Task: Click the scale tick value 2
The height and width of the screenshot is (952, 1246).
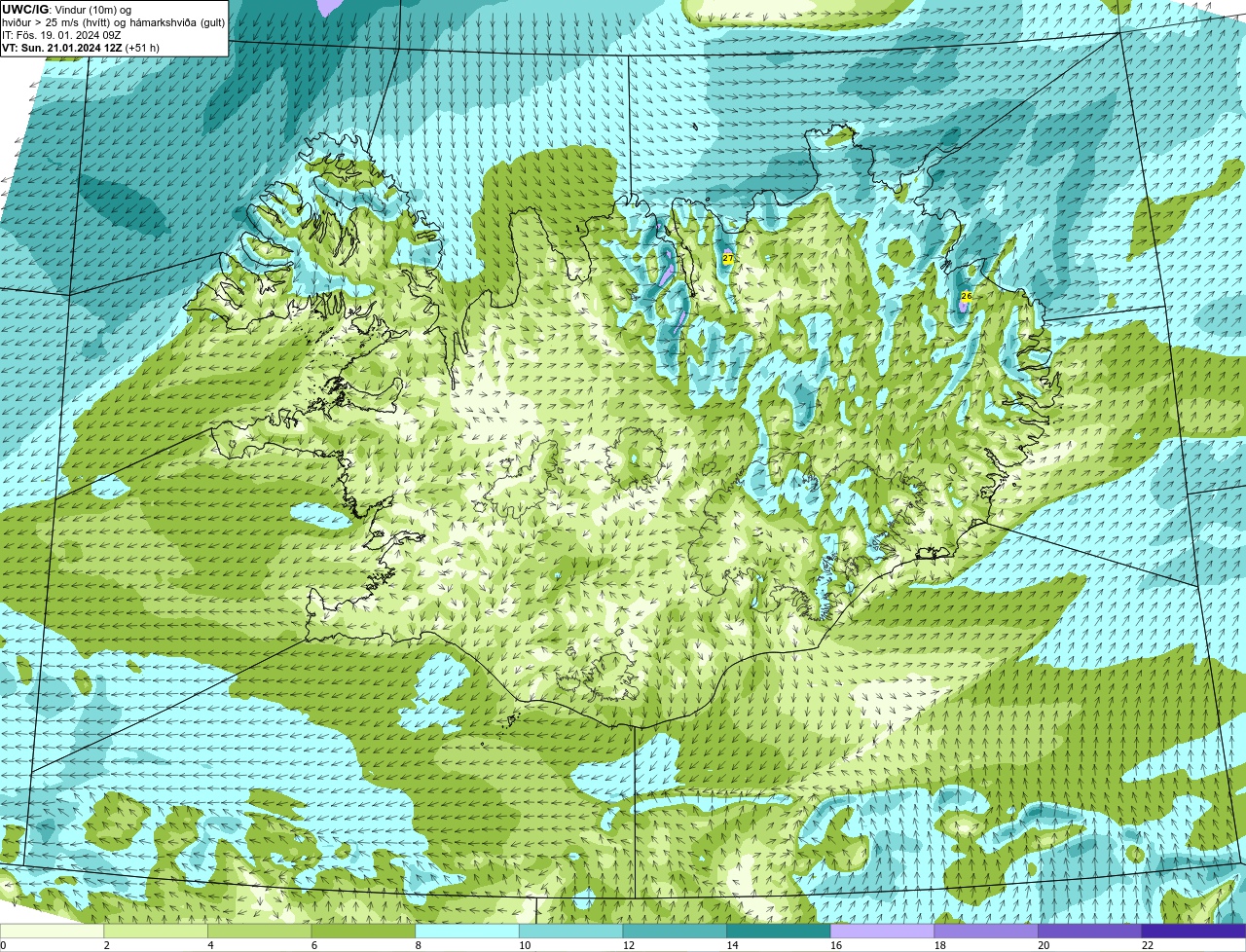Action: 107,945
